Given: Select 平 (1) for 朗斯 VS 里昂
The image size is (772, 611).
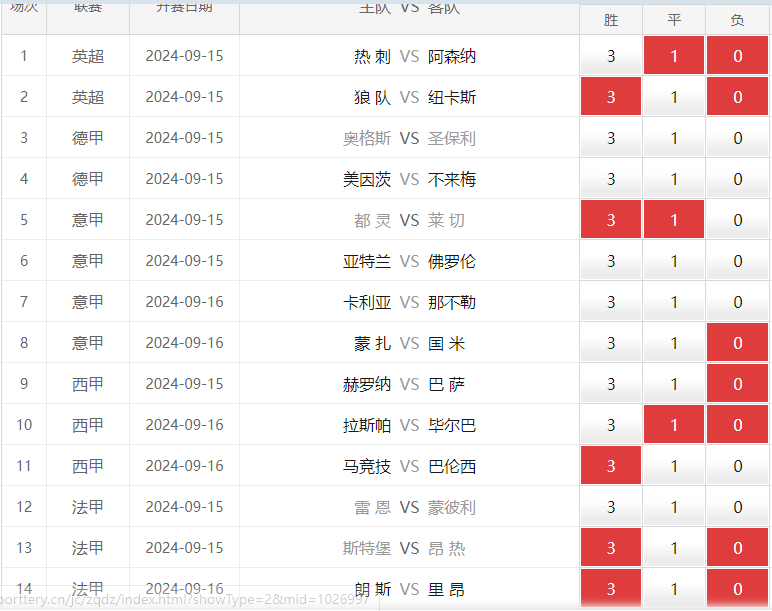Looking at the screenshot, I should pos(674,589).
